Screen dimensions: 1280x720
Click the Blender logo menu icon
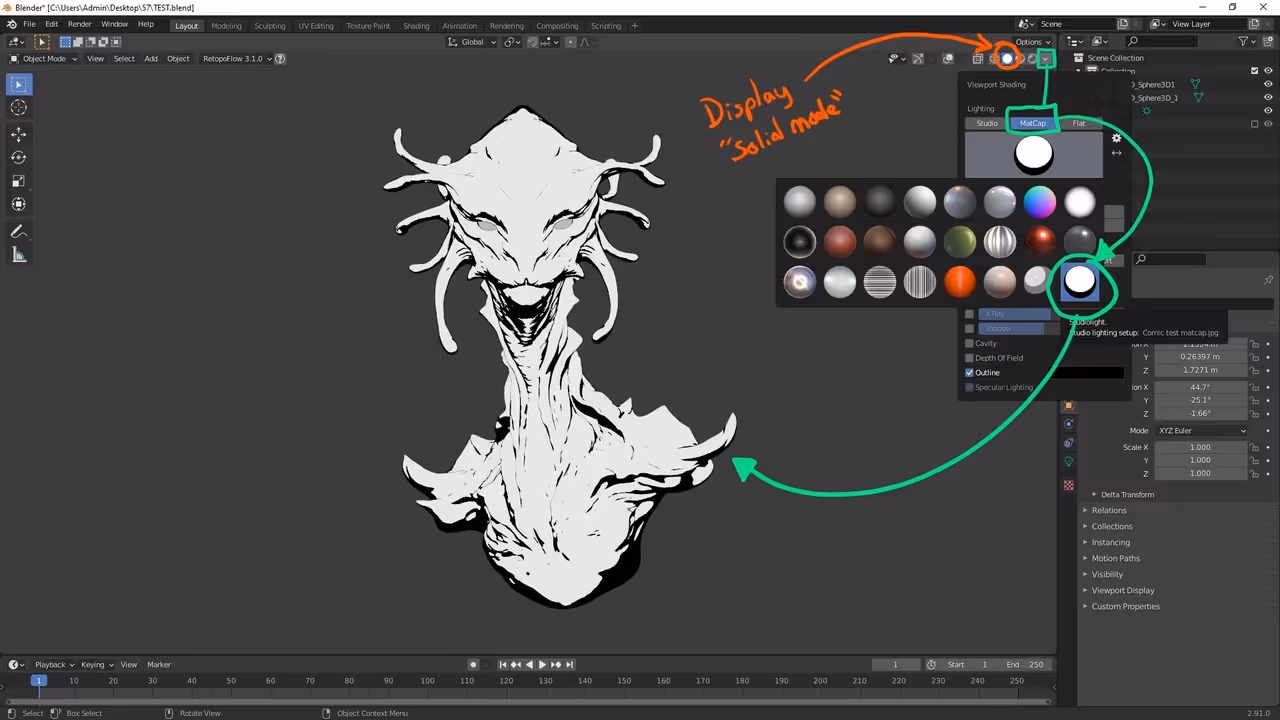[11, 24]
